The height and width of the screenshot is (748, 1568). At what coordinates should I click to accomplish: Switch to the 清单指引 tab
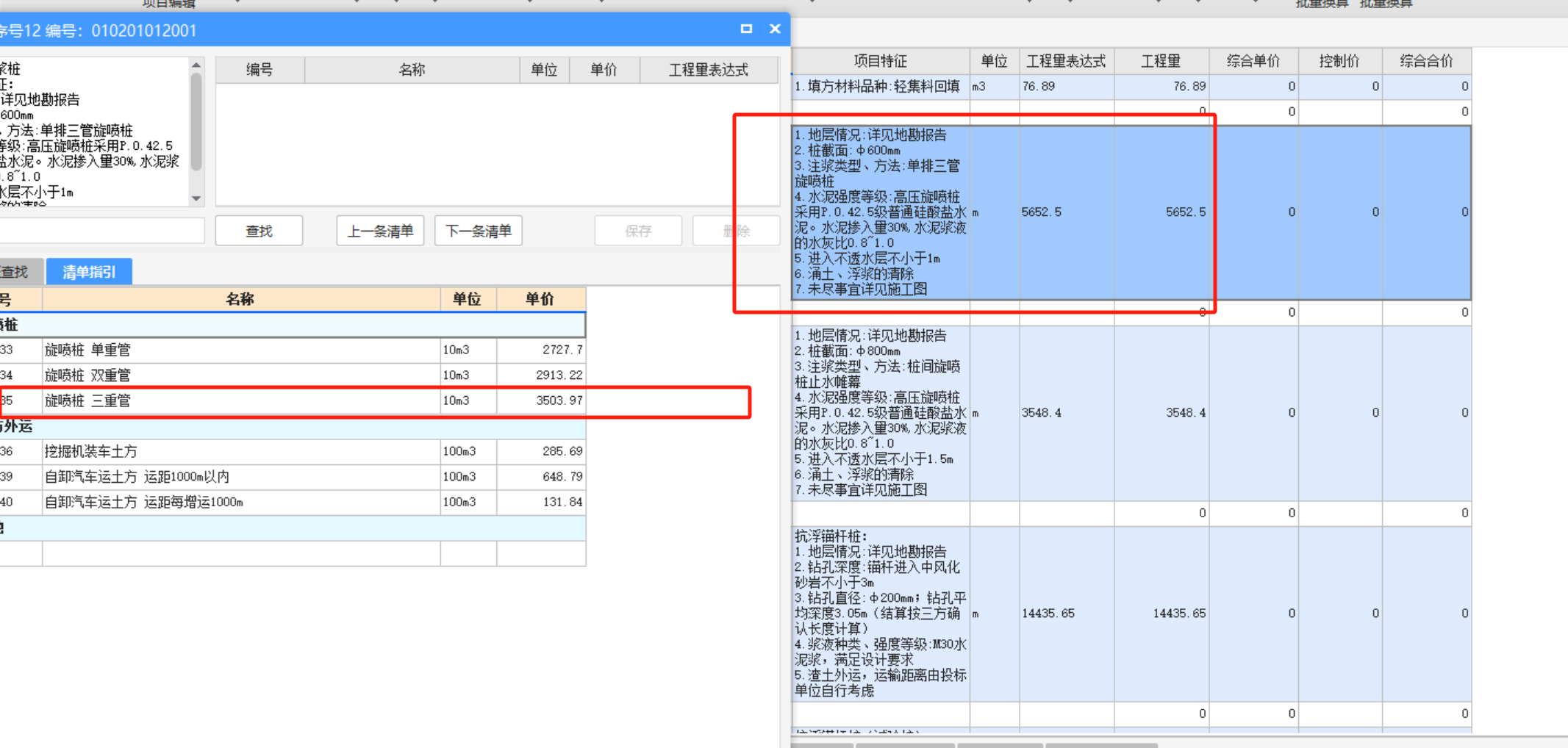coord(89,272)
